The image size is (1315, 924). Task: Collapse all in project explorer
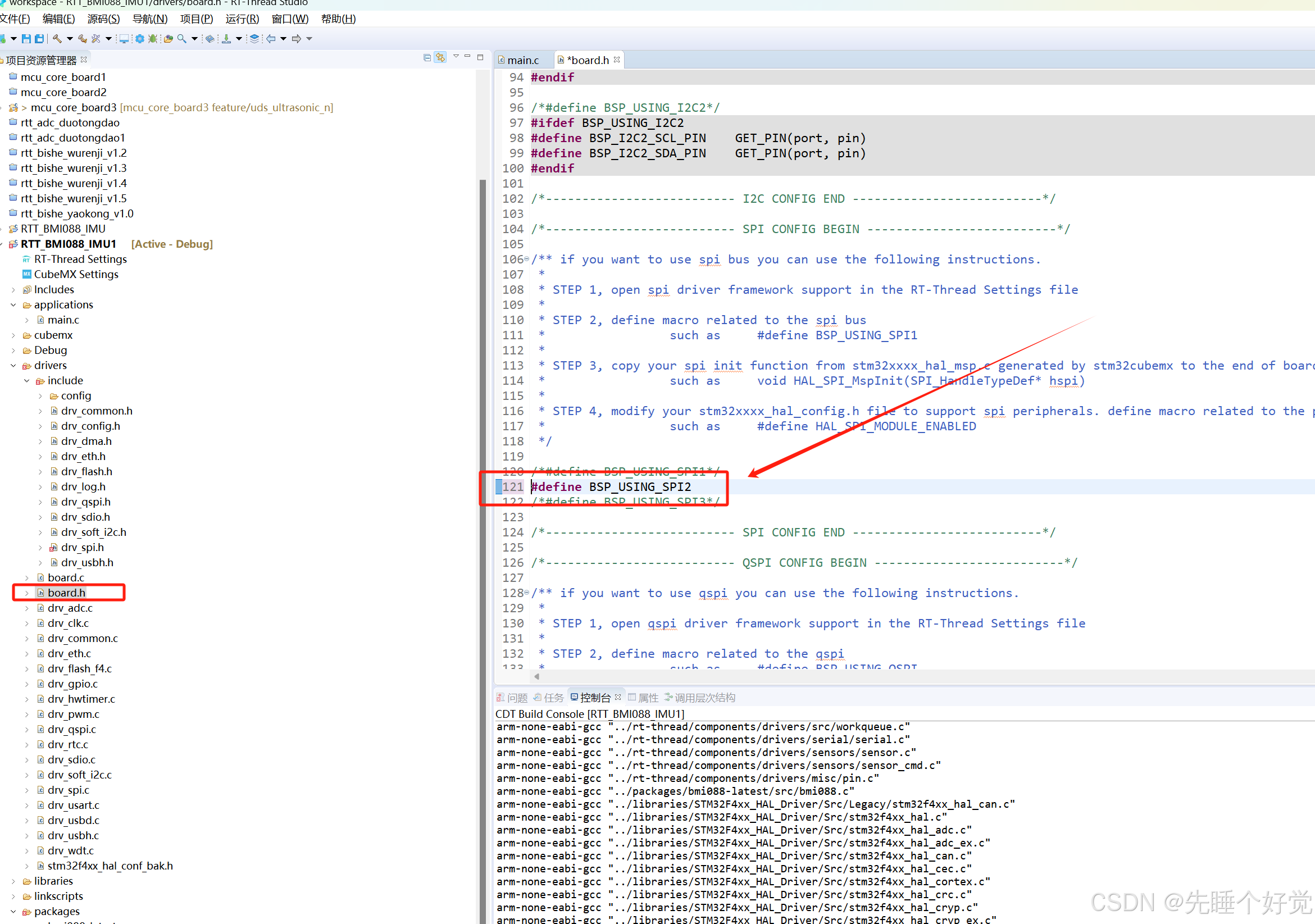tap(427, 58)
